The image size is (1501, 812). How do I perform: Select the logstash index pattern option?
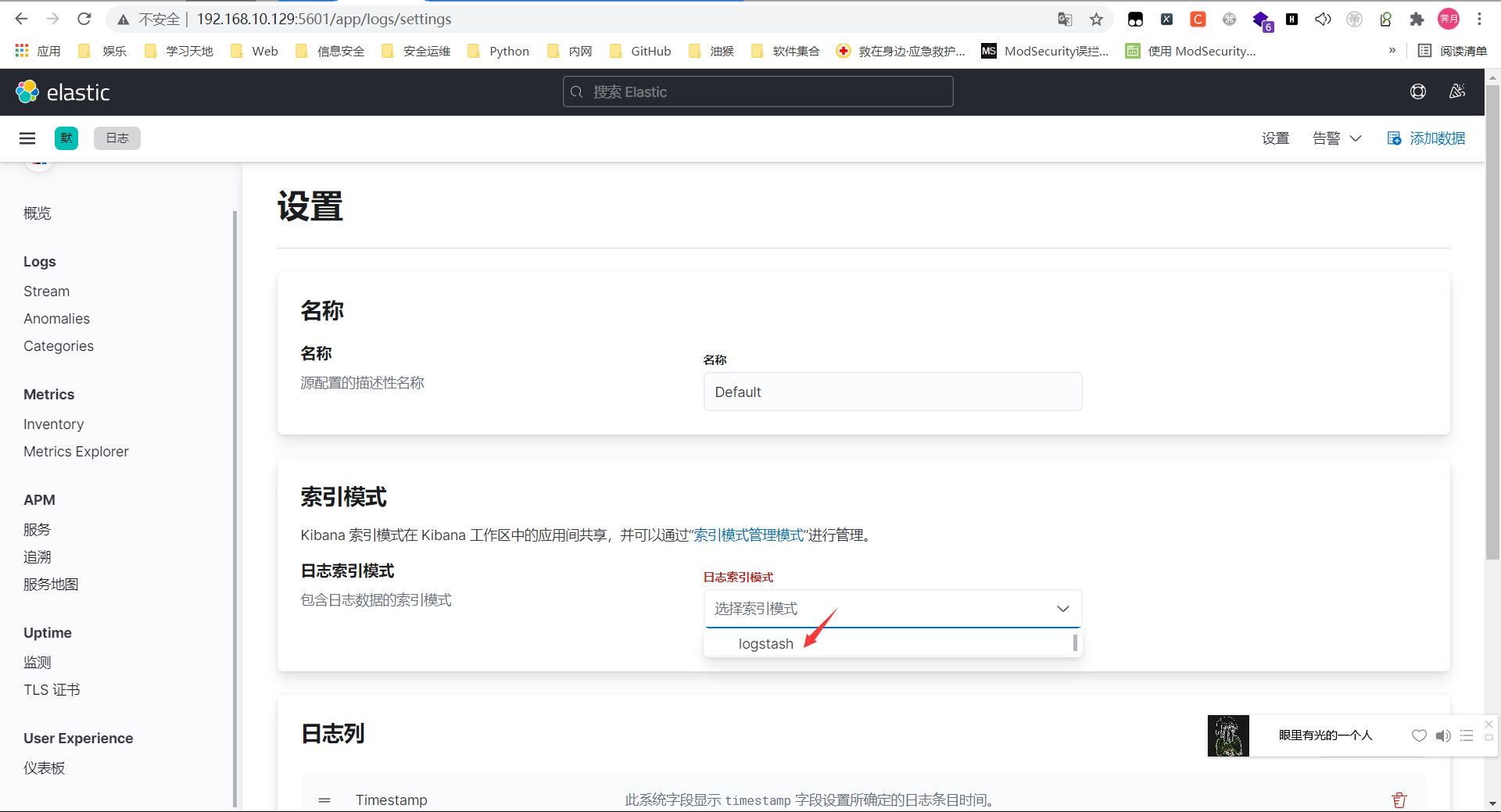(766, 644)
